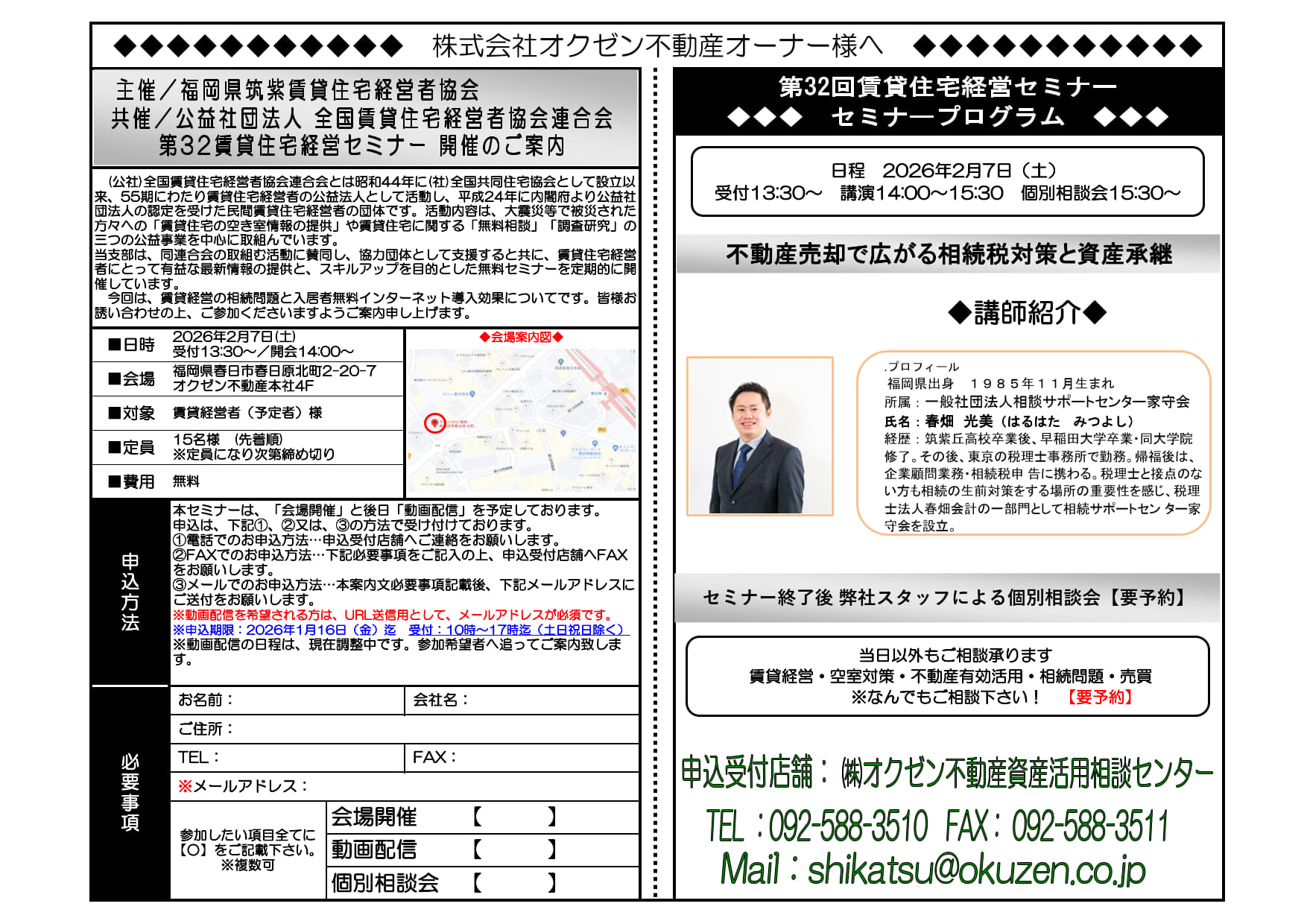
Task: Open the shikatsu@okuzen.co.jp mail address
Action: tap(976, 870)
